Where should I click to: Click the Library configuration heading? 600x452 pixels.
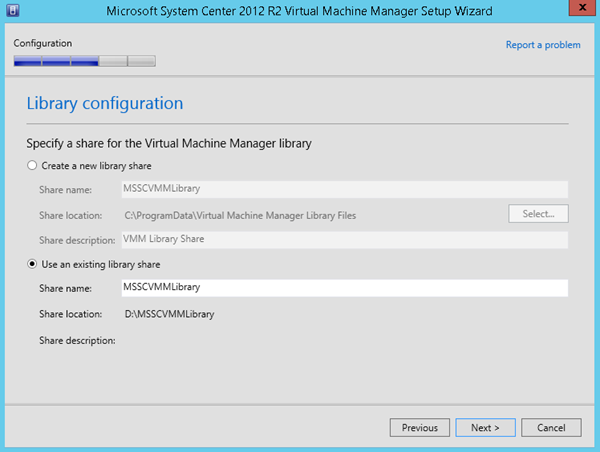105,103
